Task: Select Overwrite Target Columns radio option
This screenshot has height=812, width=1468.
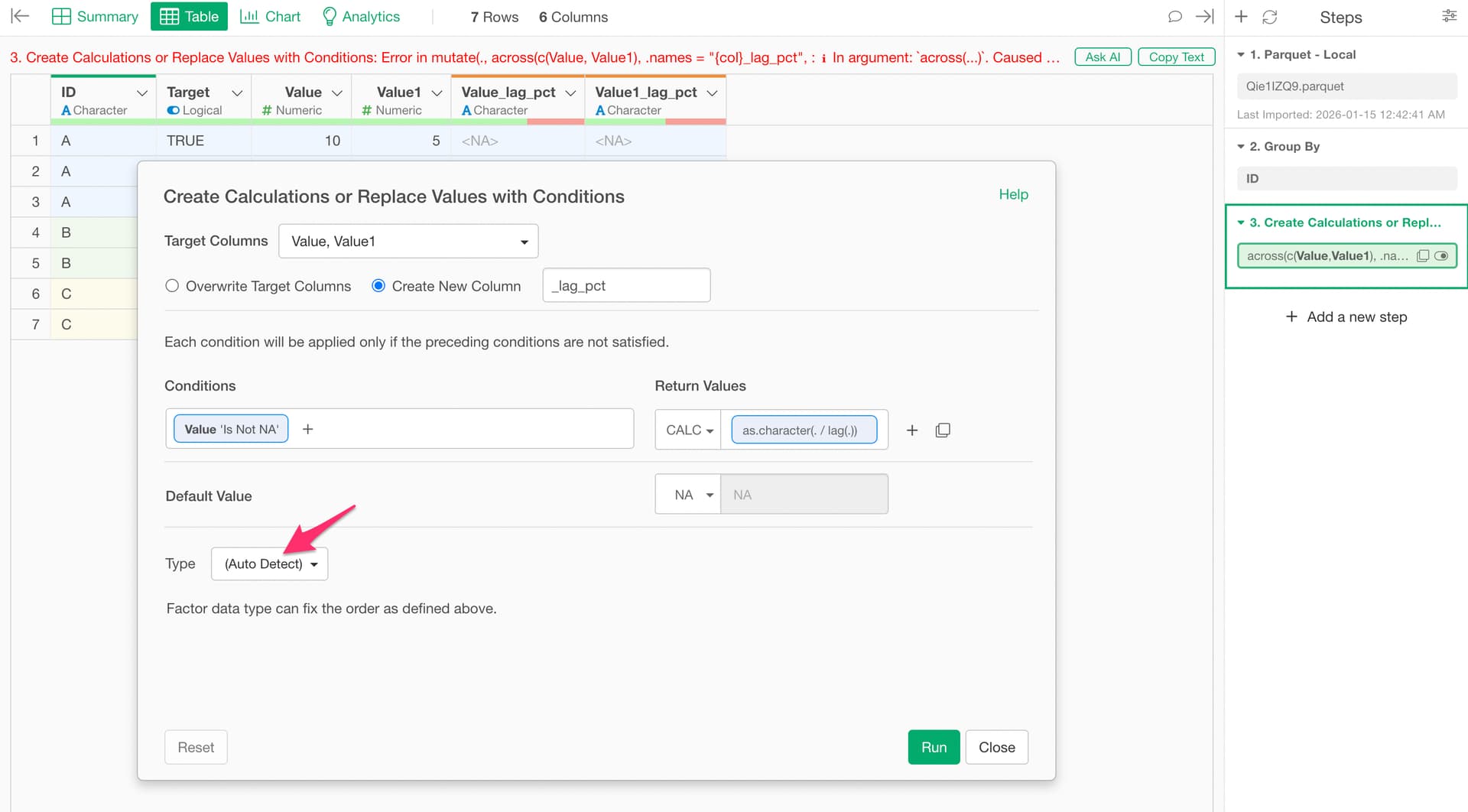Action: tap(172, 286)
